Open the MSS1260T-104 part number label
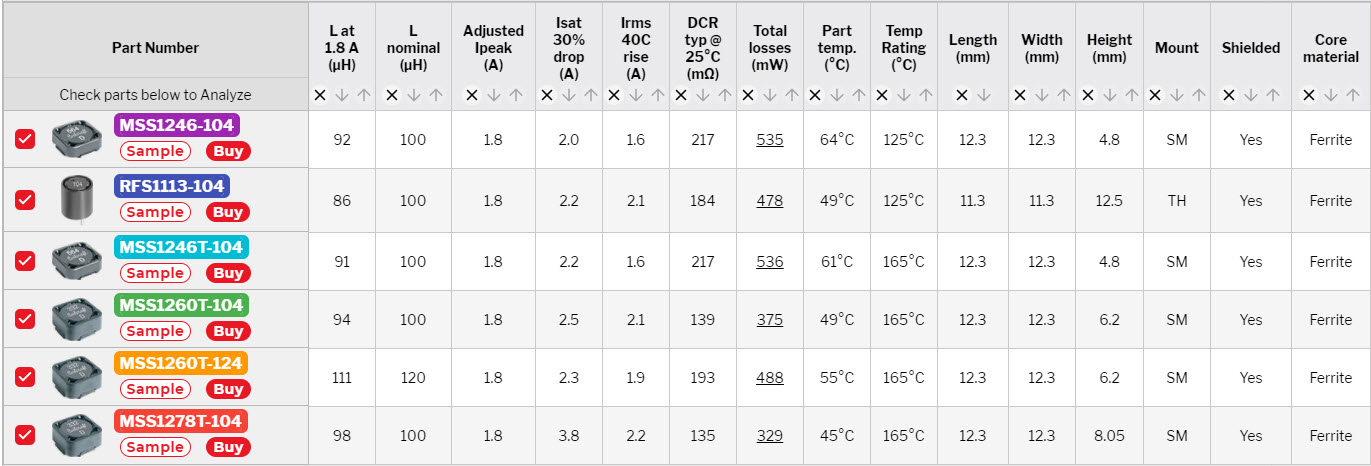 [181, 305]
